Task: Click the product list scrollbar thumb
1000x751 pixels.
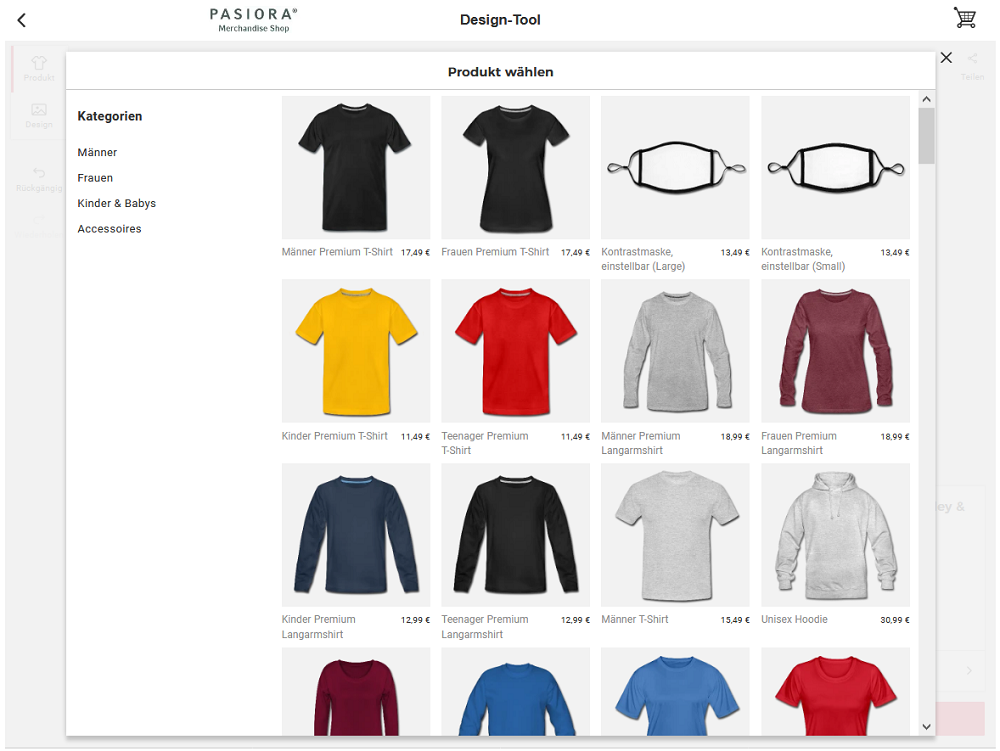Action: [927, 136]
